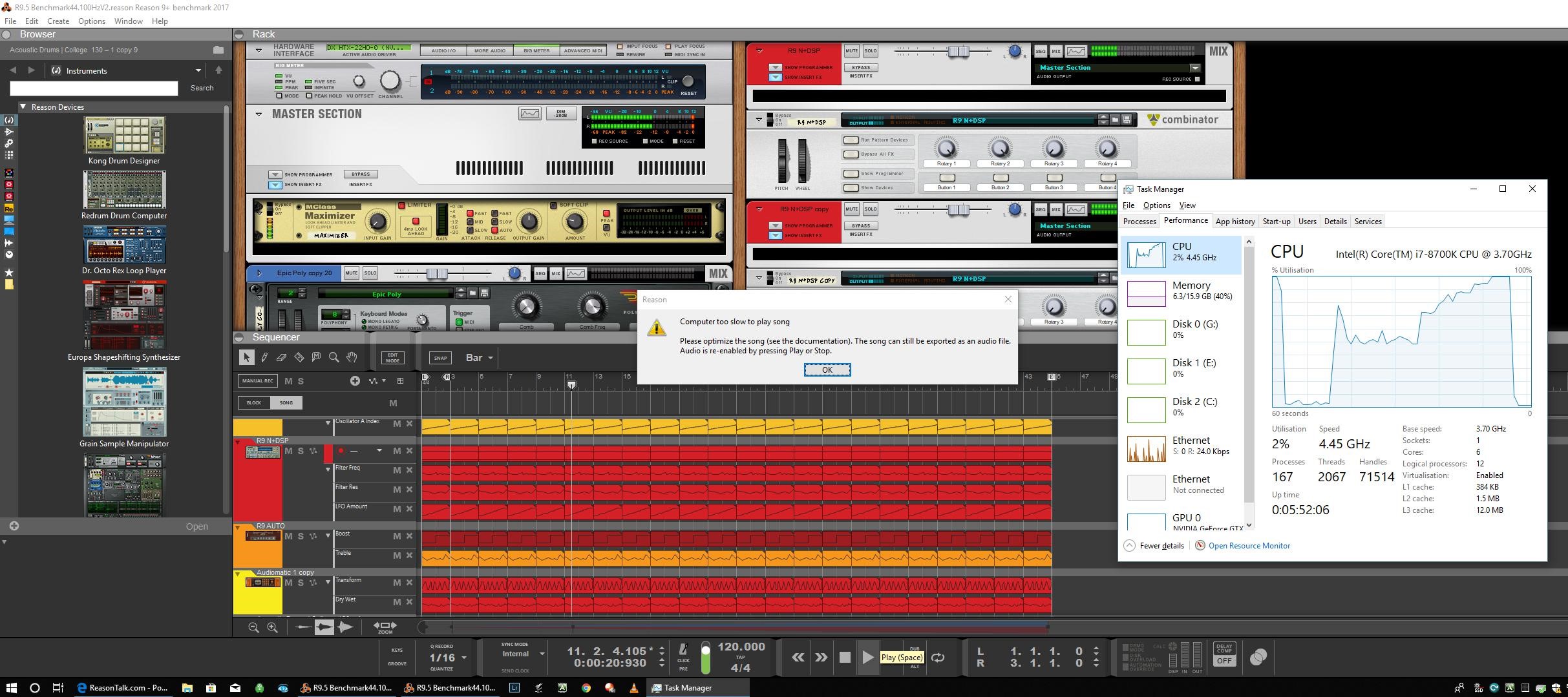Click the Chrome icon in the taskbar
Image resolution: width=1568 pixels, height=697 pixels.
586,688
